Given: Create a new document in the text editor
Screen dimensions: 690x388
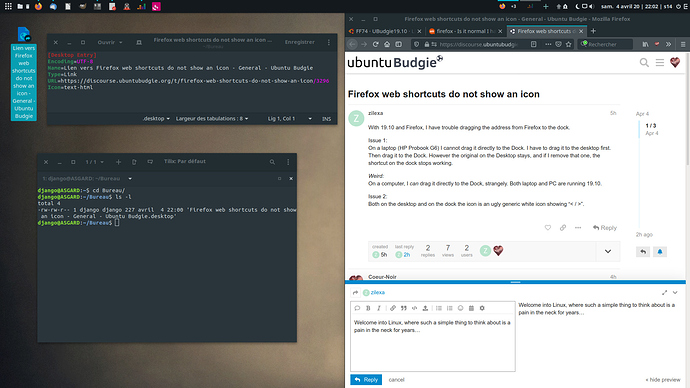Looking at the screenshot, I should 139,42.
